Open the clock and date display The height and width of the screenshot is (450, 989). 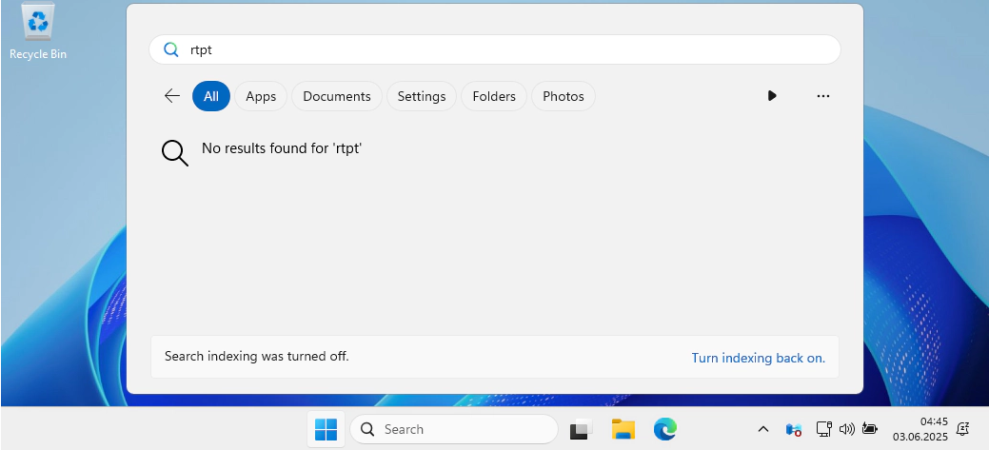click(919, 429)
